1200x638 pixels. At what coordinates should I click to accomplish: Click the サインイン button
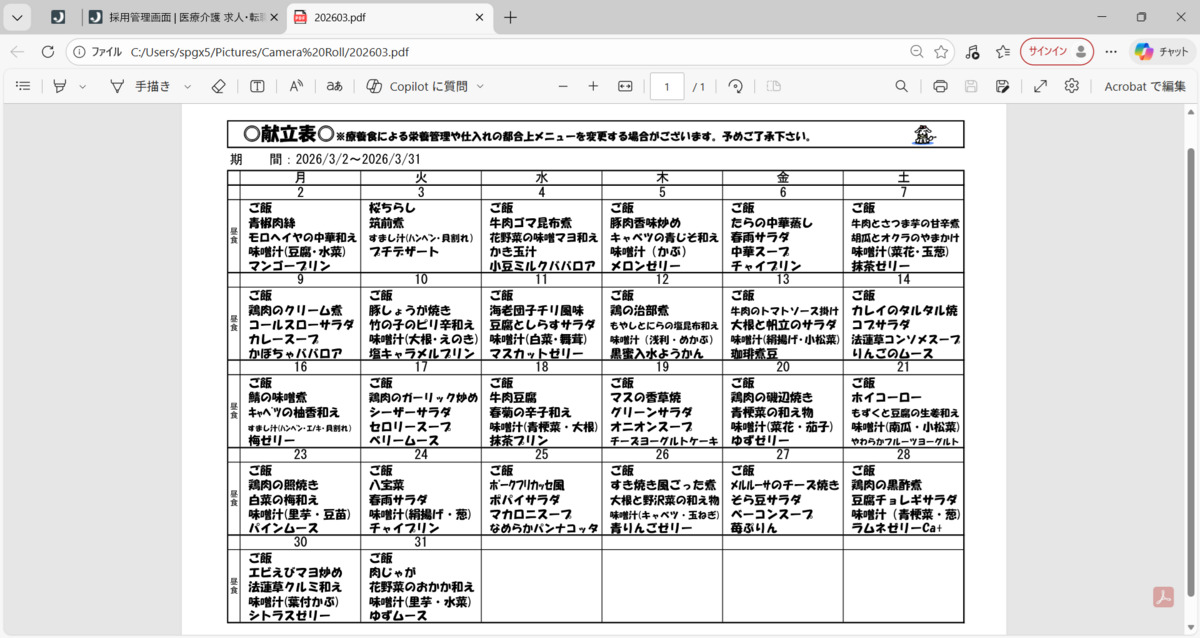[1056, 52]
